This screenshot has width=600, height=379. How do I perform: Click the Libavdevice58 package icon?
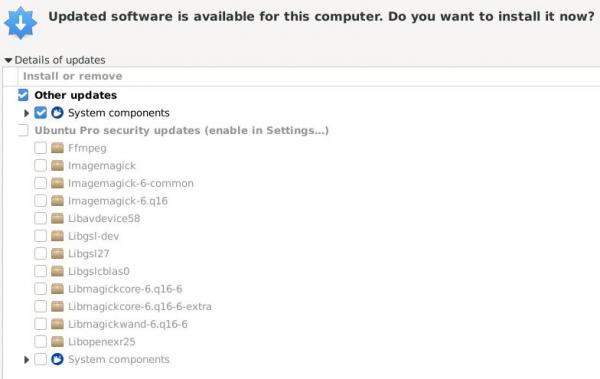57,218
